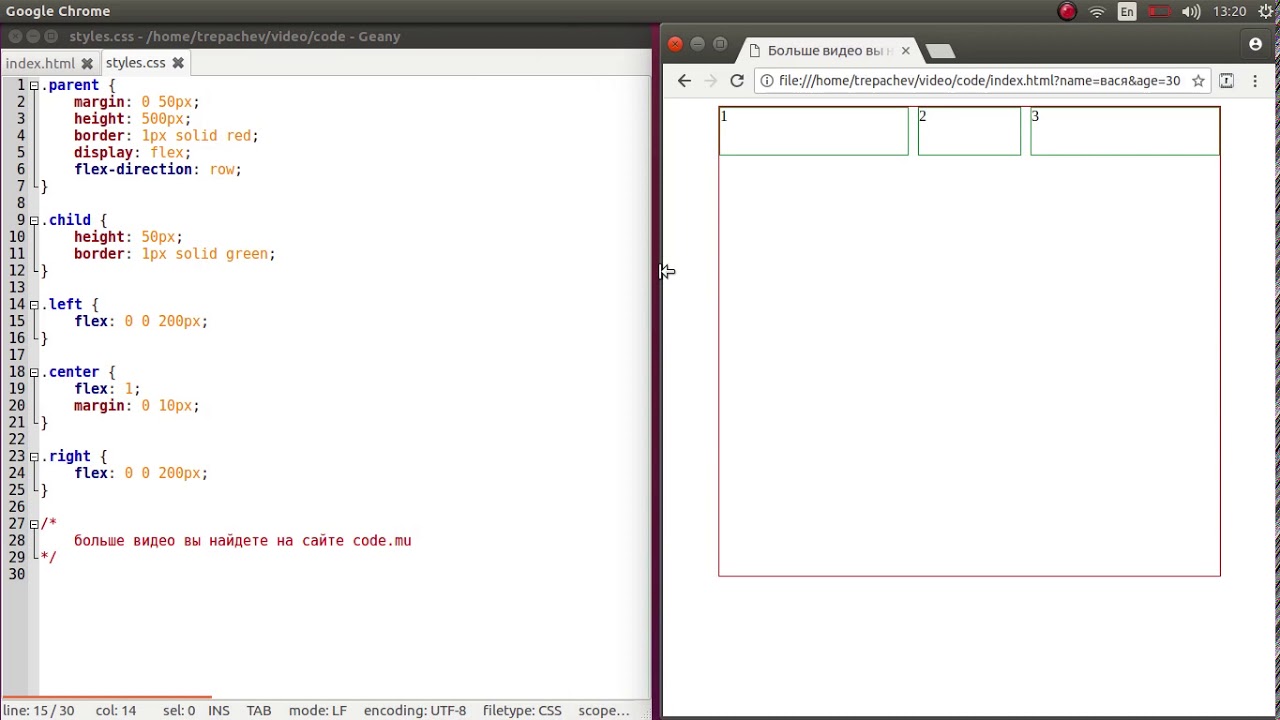Open the Wi-Fi network indicator
The width and height of the screenshot is (1280, 720).
point(1097,12)
